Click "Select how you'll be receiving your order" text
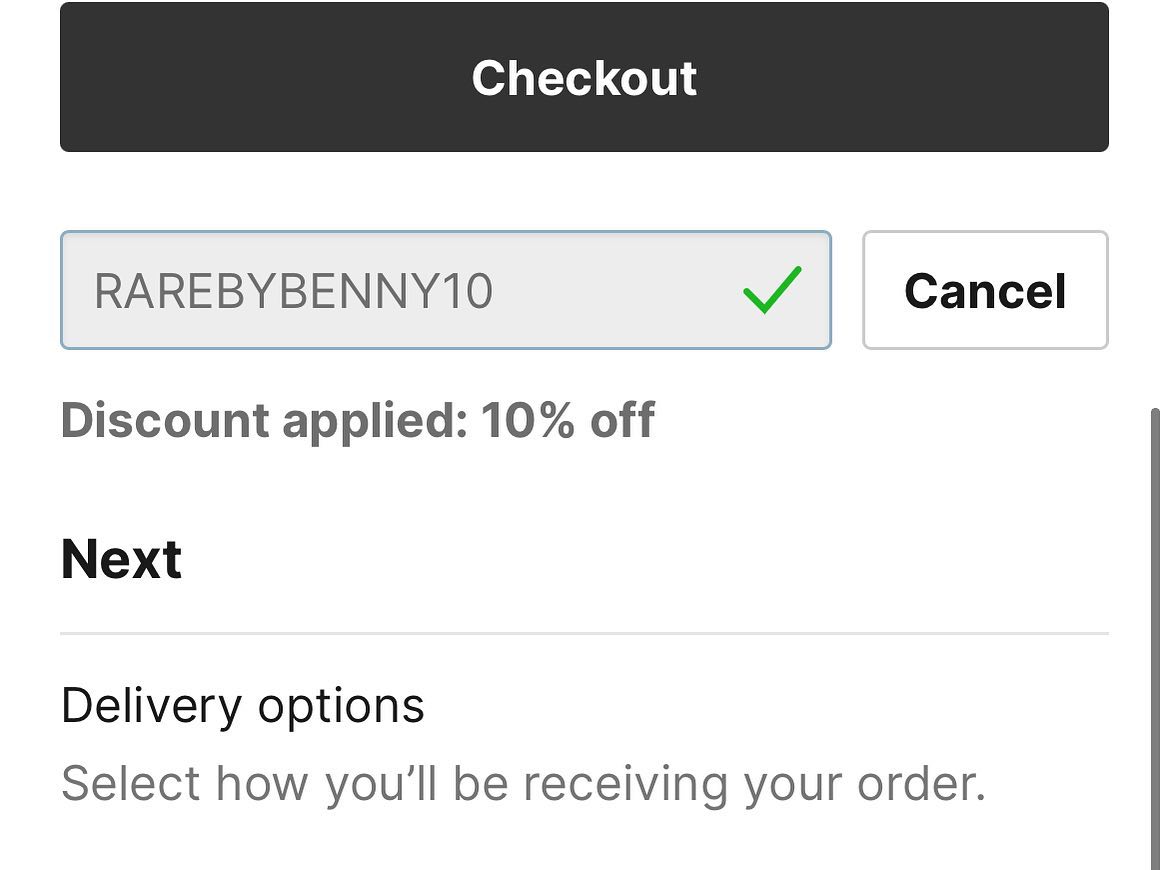The height and width of the screenshot is (870, 1169). coord(523,784)
